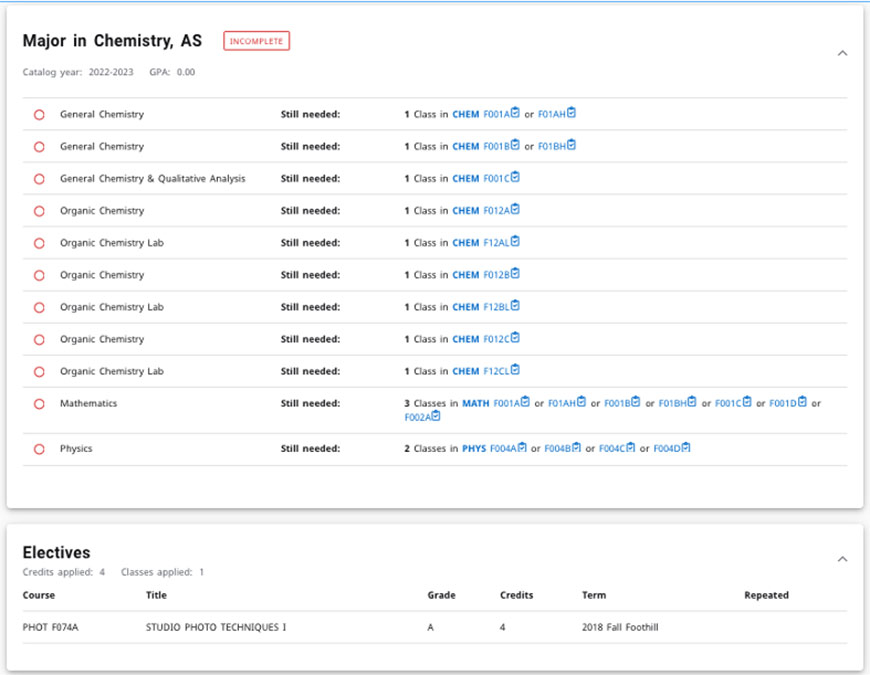The image size is (870, 675).
Task: Click the clipboard icon beside CHEM F012B
Action: (515, 273)
